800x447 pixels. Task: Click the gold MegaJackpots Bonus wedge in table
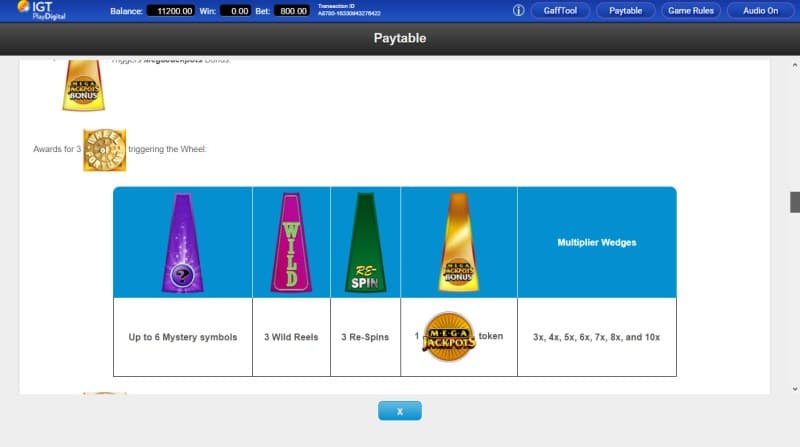tap(458, 243)
